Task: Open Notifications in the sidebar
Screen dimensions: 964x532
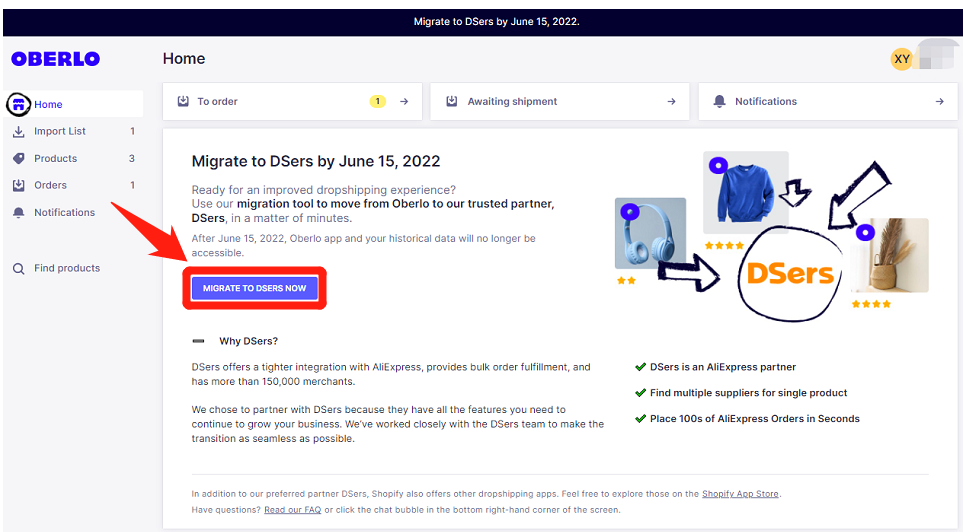Action: pyautogui.click(x=74, y=213)
